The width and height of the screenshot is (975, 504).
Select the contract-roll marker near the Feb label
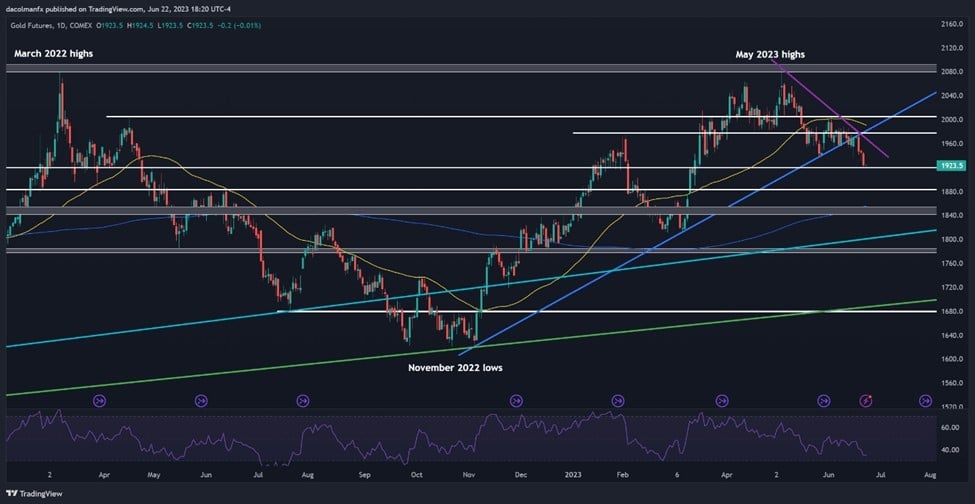click(617, 401)
